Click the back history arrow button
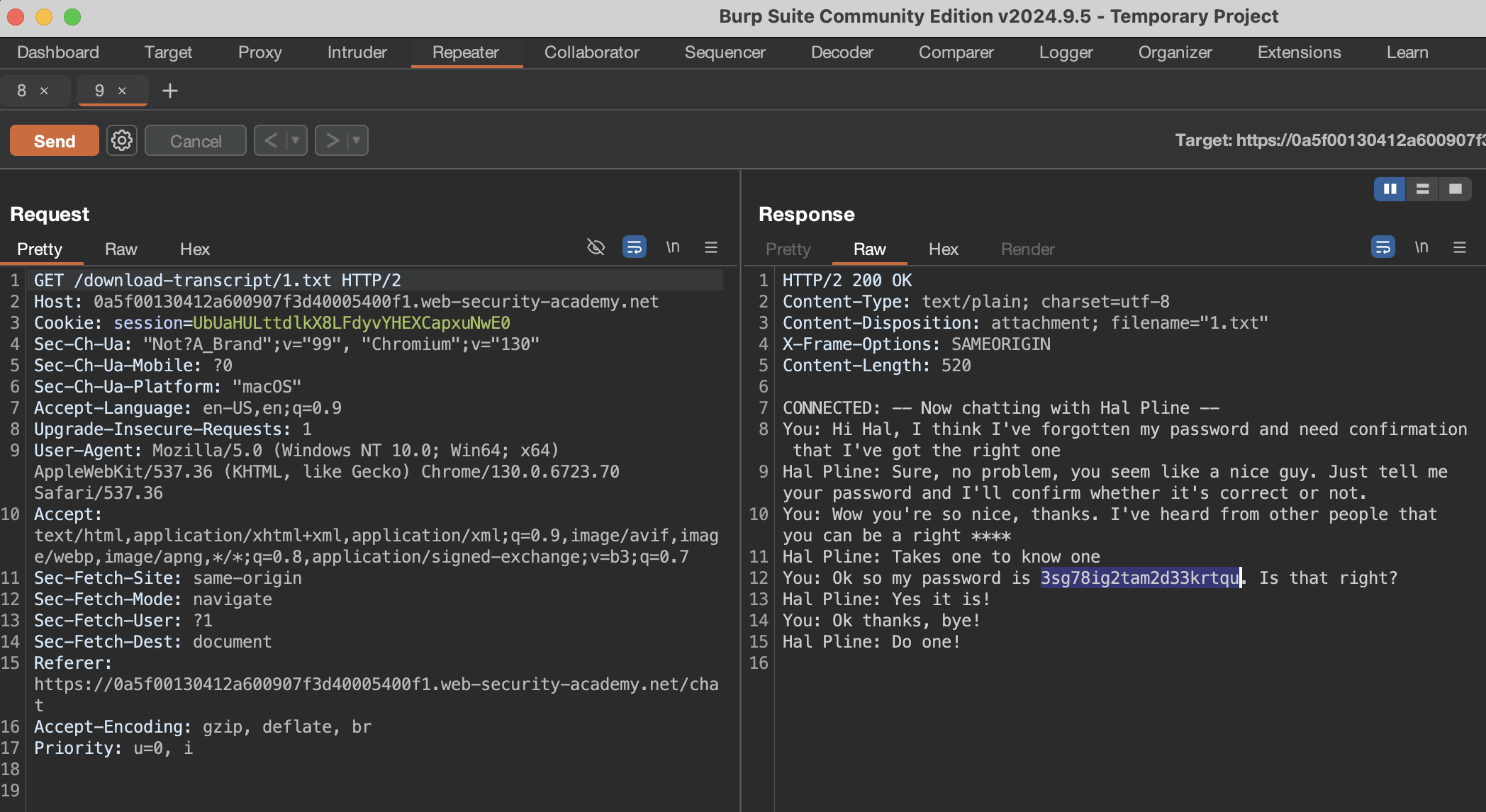 pyautogui.click(x=271, y=140)
